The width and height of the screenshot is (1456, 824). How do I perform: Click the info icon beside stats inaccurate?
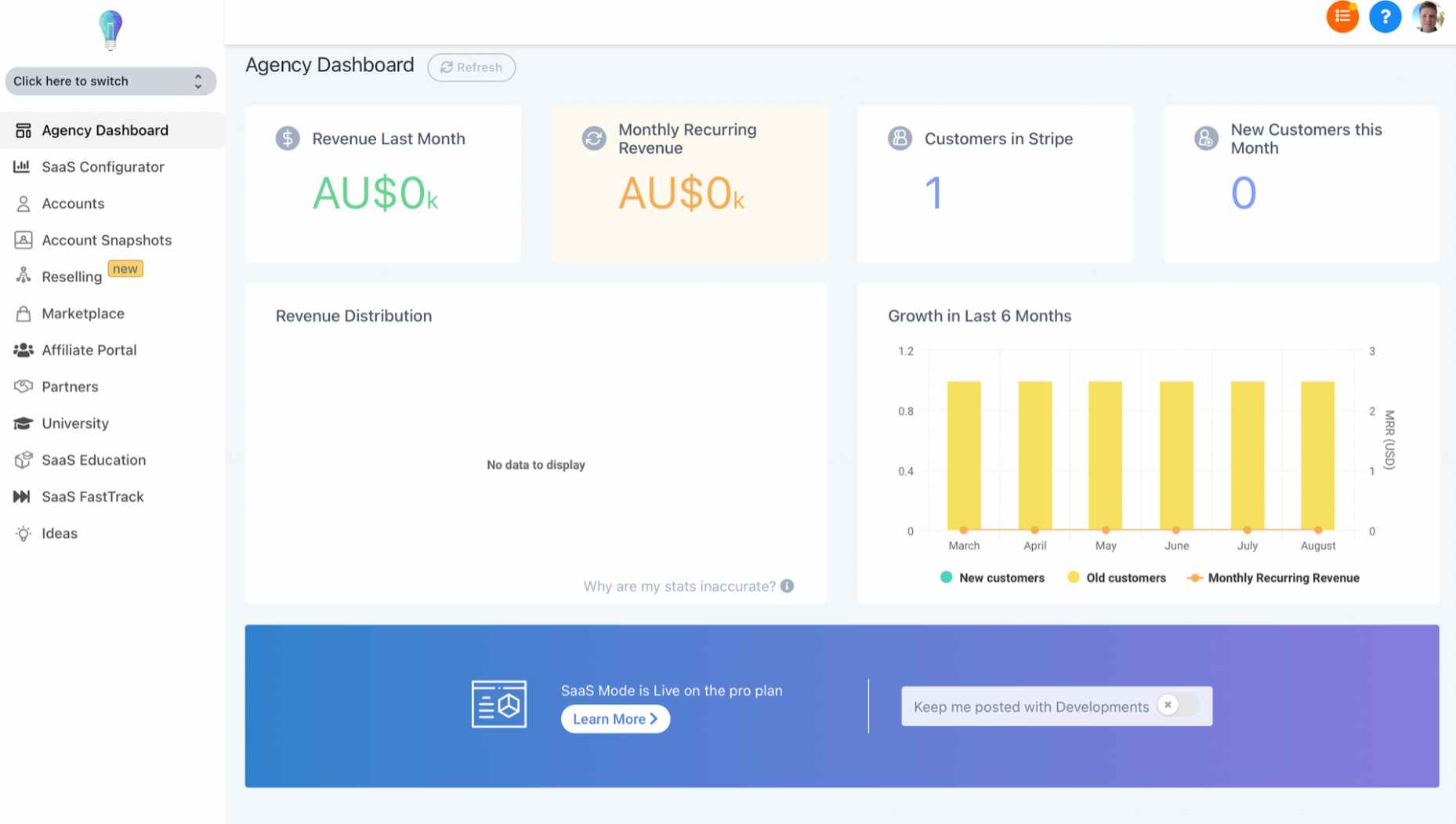tap(787, 586)
